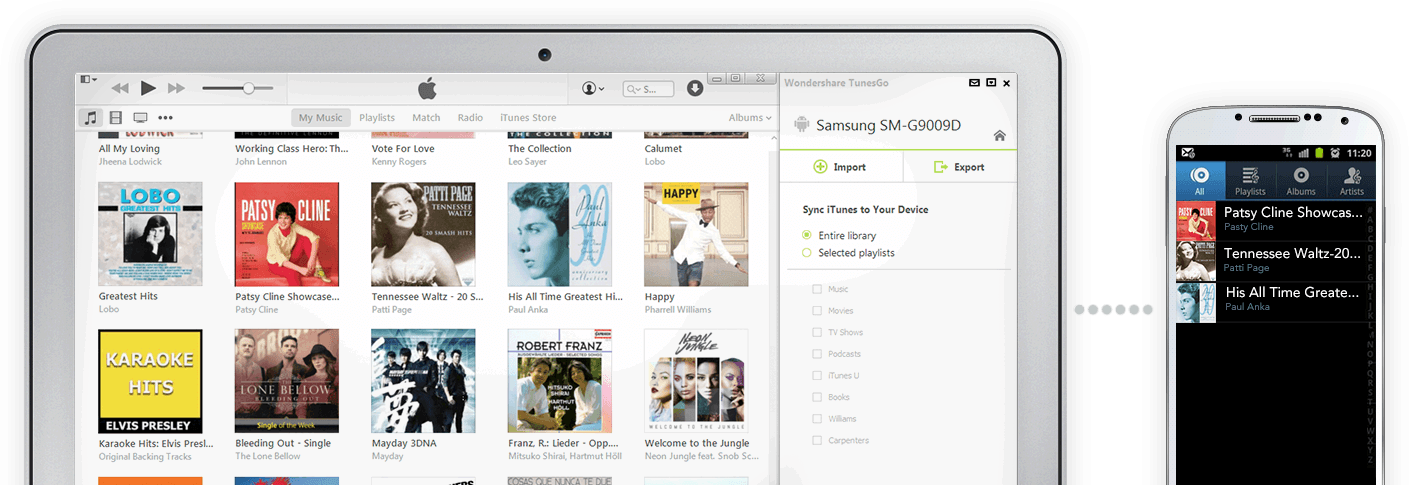
Task: Play music using iTunes play button
Action: click(x=148, y=88)
